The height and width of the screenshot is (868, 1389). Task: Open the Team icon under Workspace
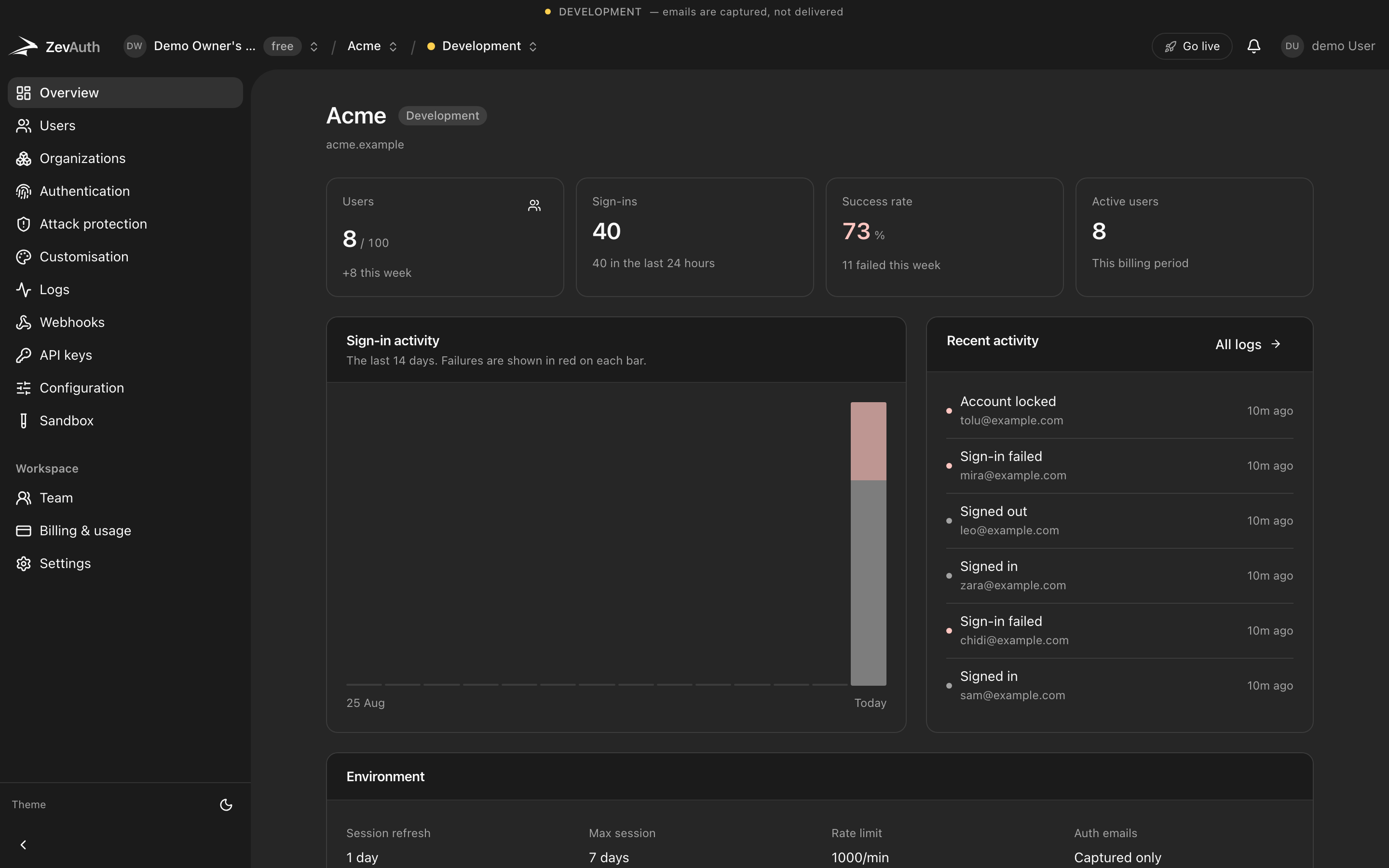point(24,498)
